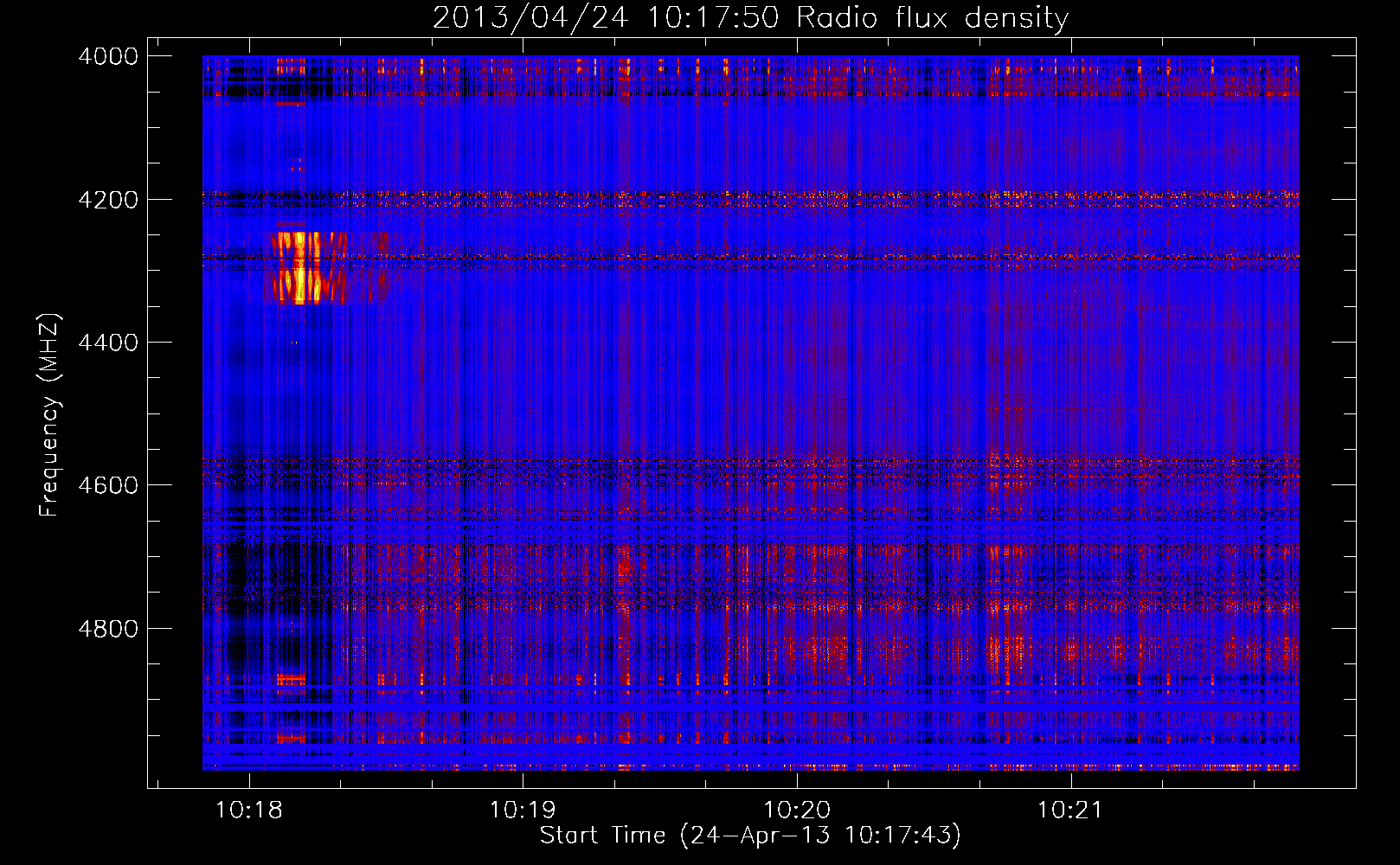This screenshot has width=1400, height=865.
Task: Click the 4800 frequency tick label
Action: click(x=108, y=629)
